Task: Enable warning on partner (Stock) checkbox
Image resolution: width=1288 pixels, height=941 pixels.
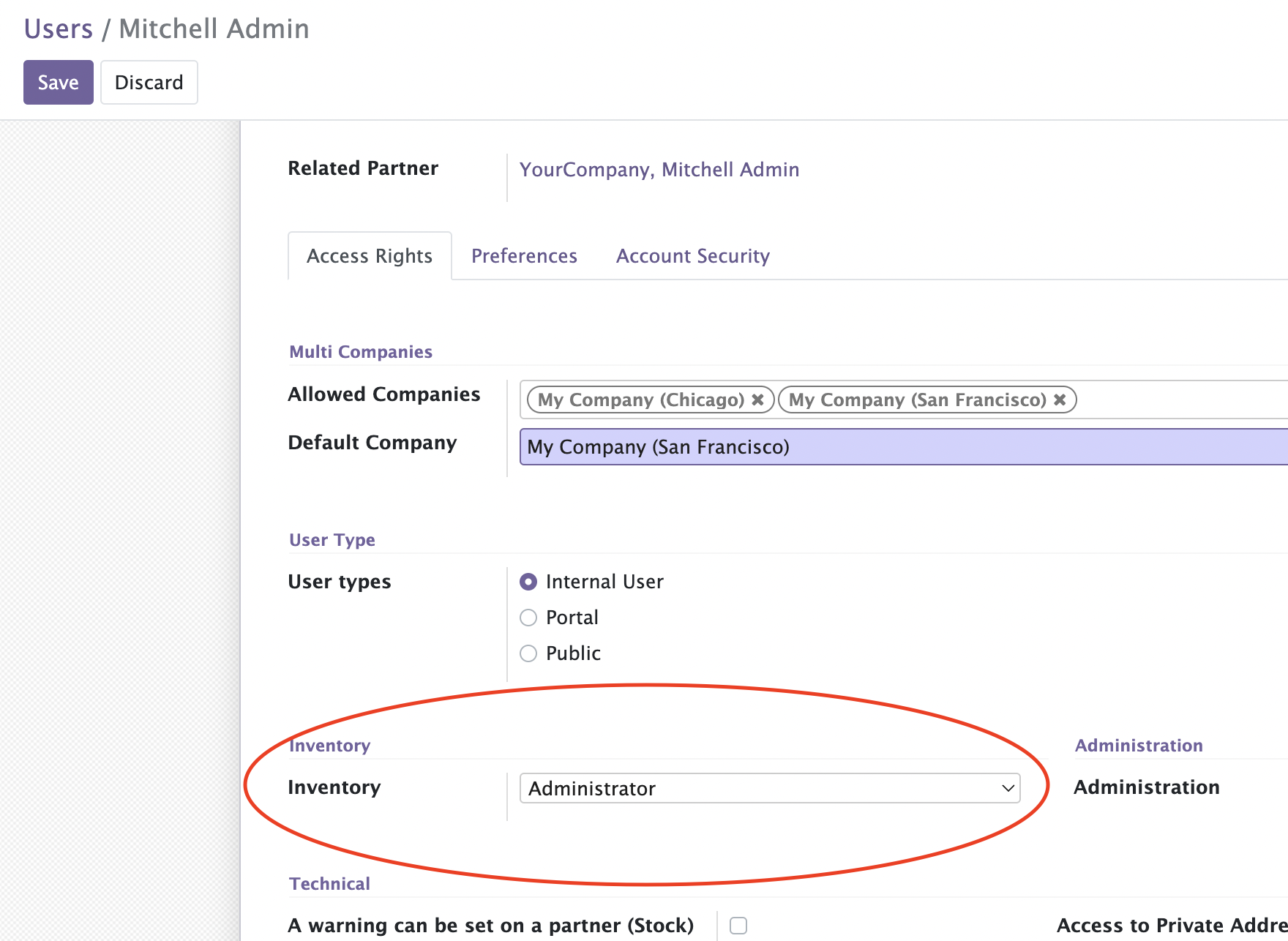Action: pyautogui.click(x=738, y=926)
